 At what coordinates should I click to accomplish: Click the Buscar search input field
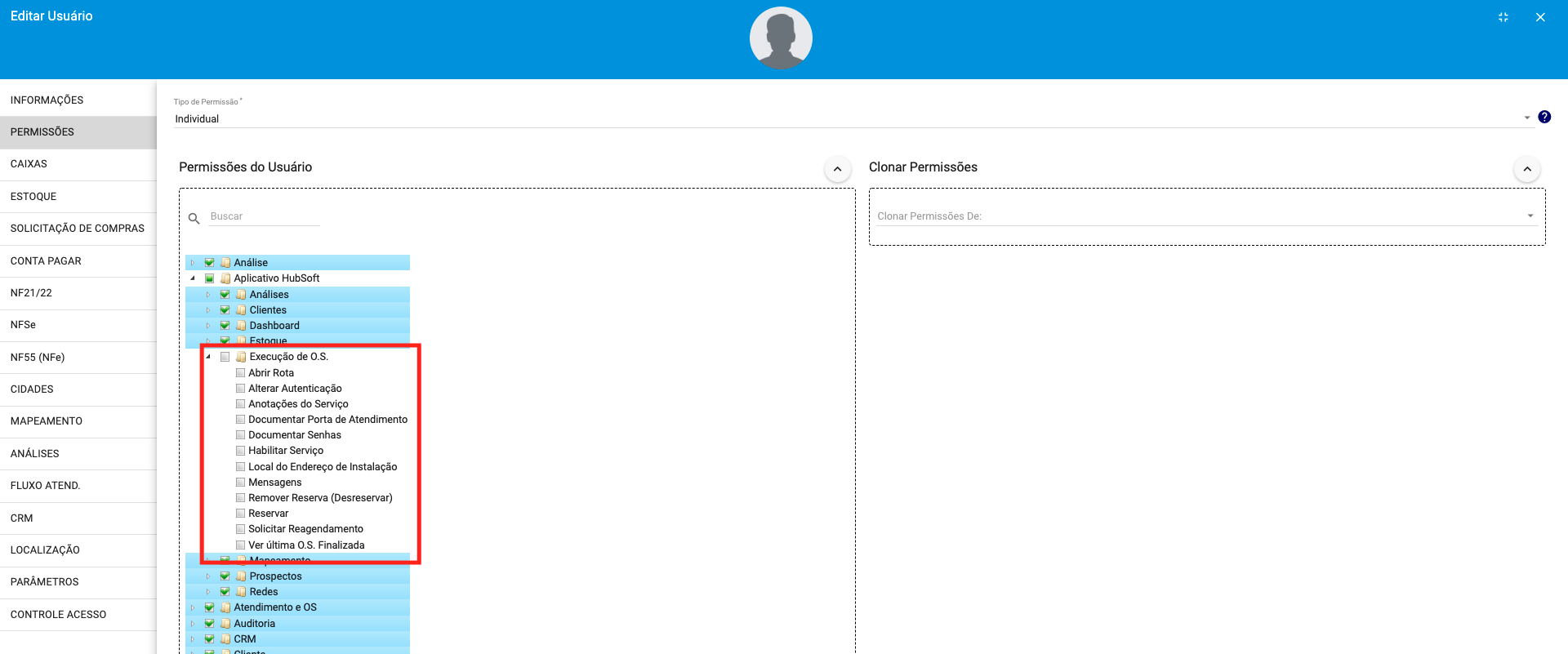point(264,216)
